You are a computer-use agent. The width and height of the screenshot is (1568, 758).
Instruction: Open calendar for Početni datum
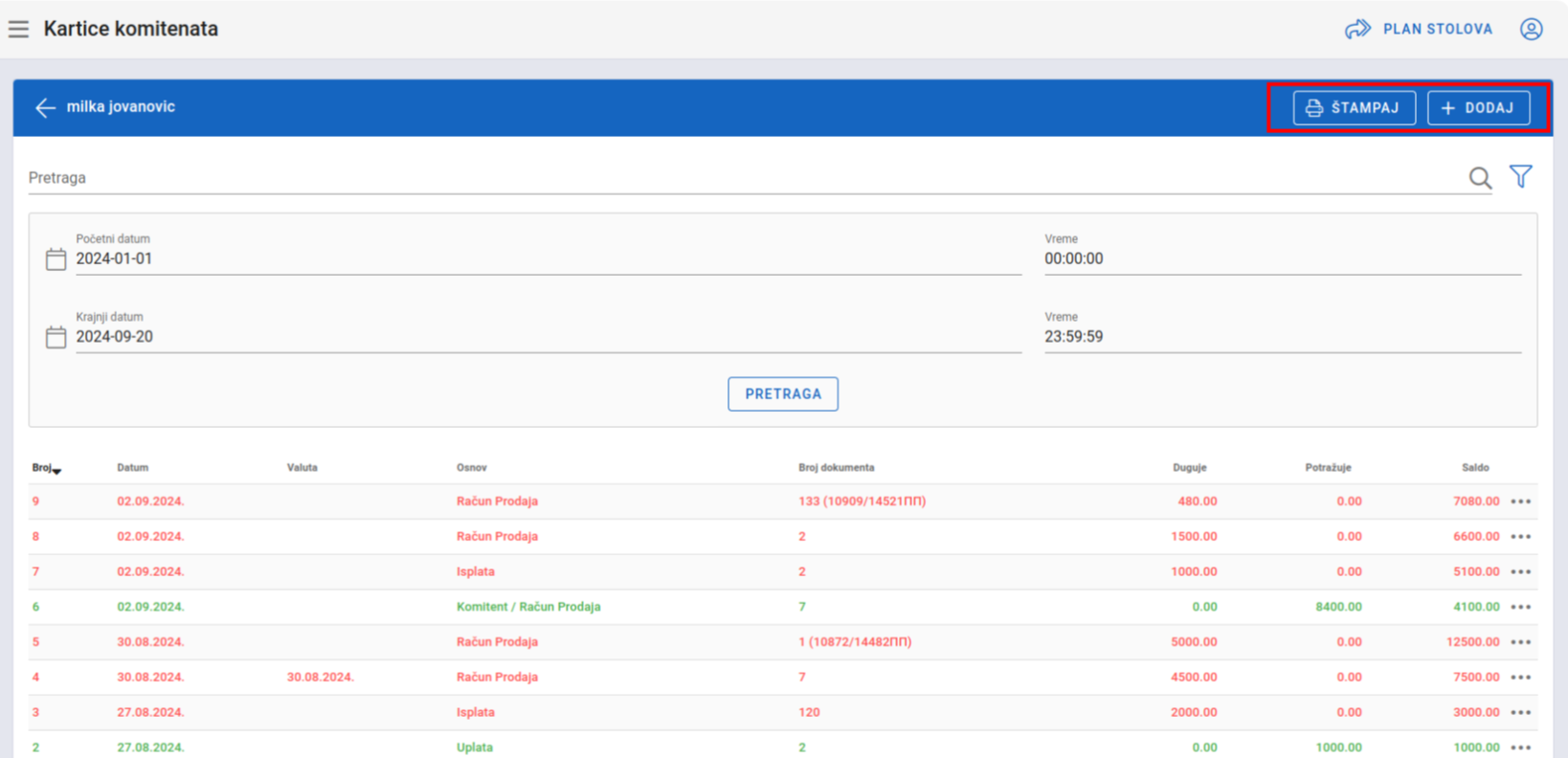point(56,259)
